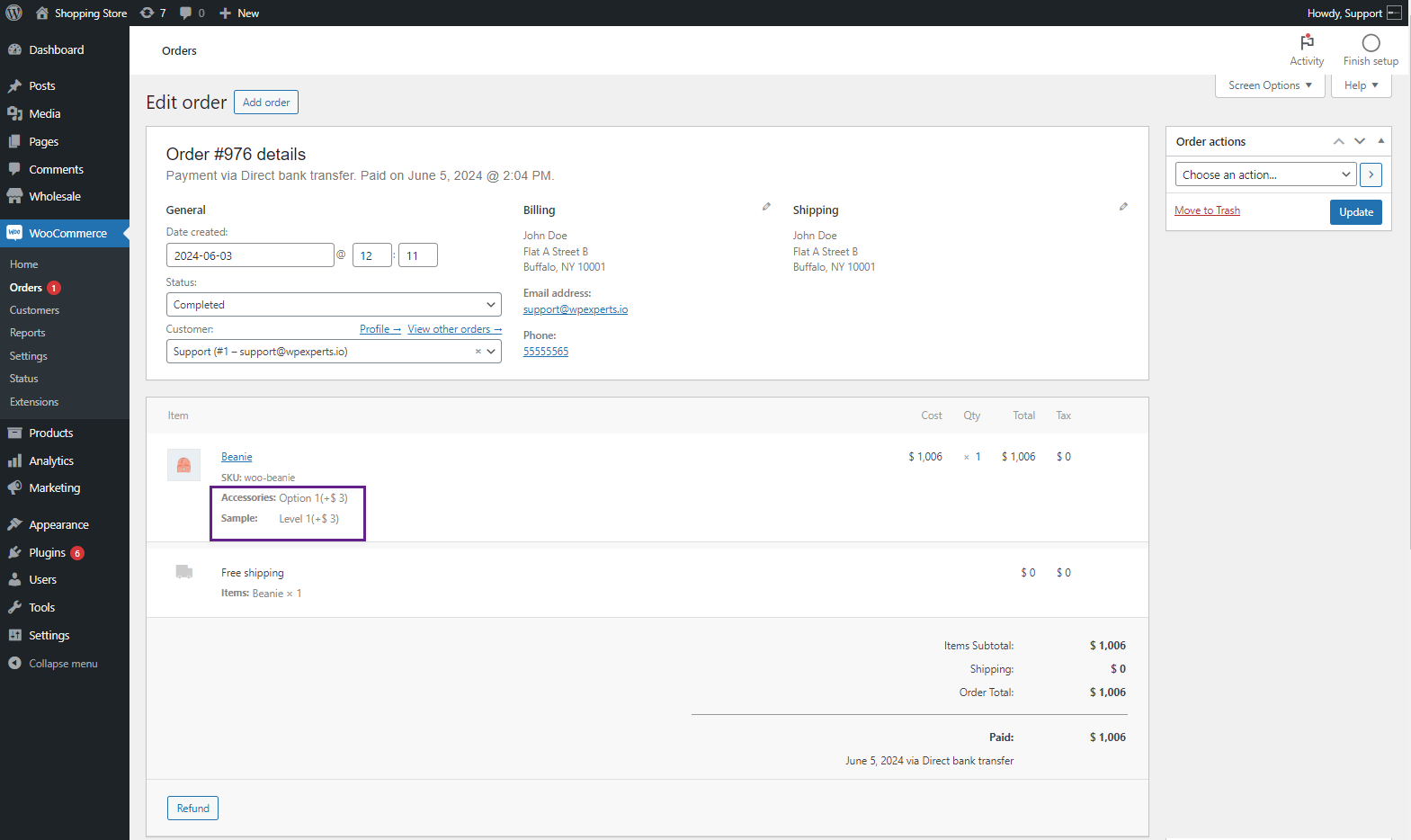Click the Pages icon in sidebar

tap(14, 141)
